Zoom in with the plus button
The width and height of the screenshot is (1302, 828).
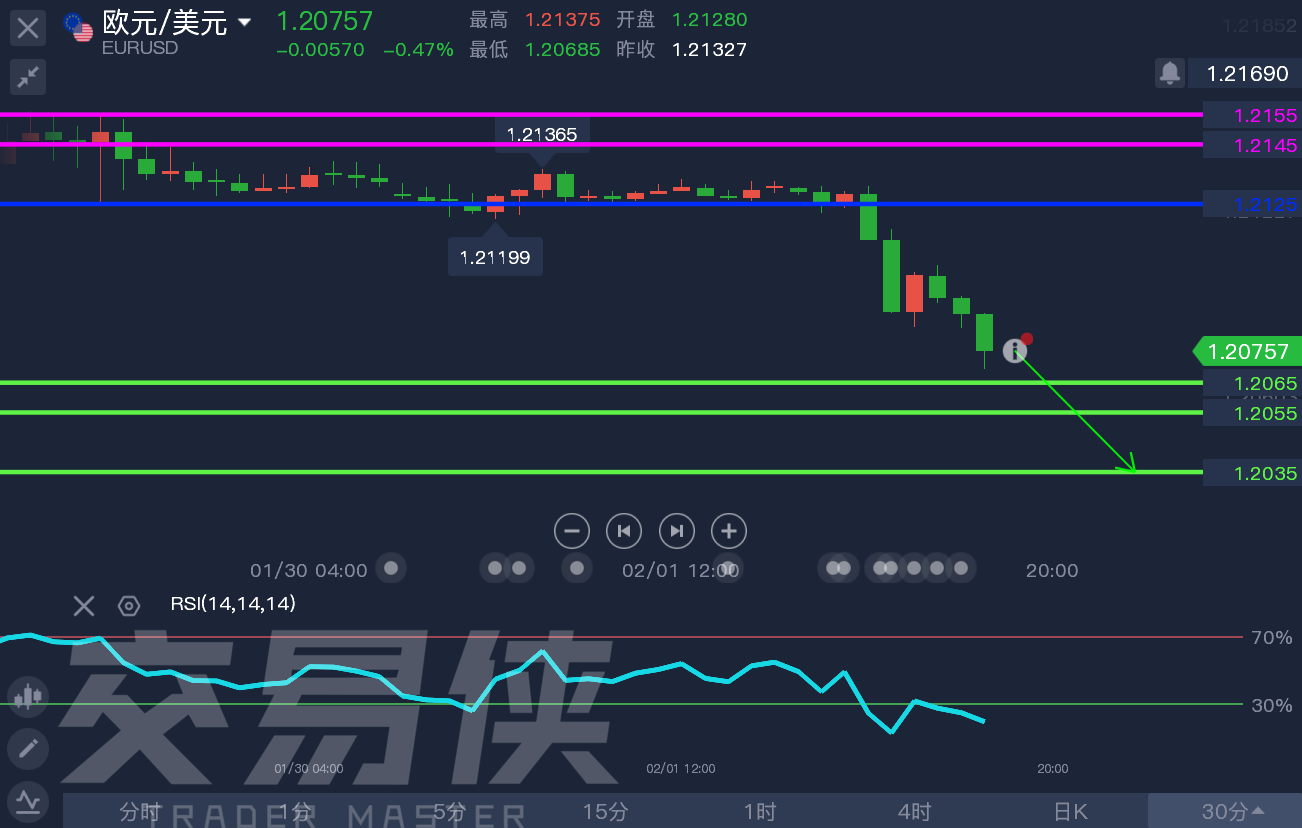point(729,531)
